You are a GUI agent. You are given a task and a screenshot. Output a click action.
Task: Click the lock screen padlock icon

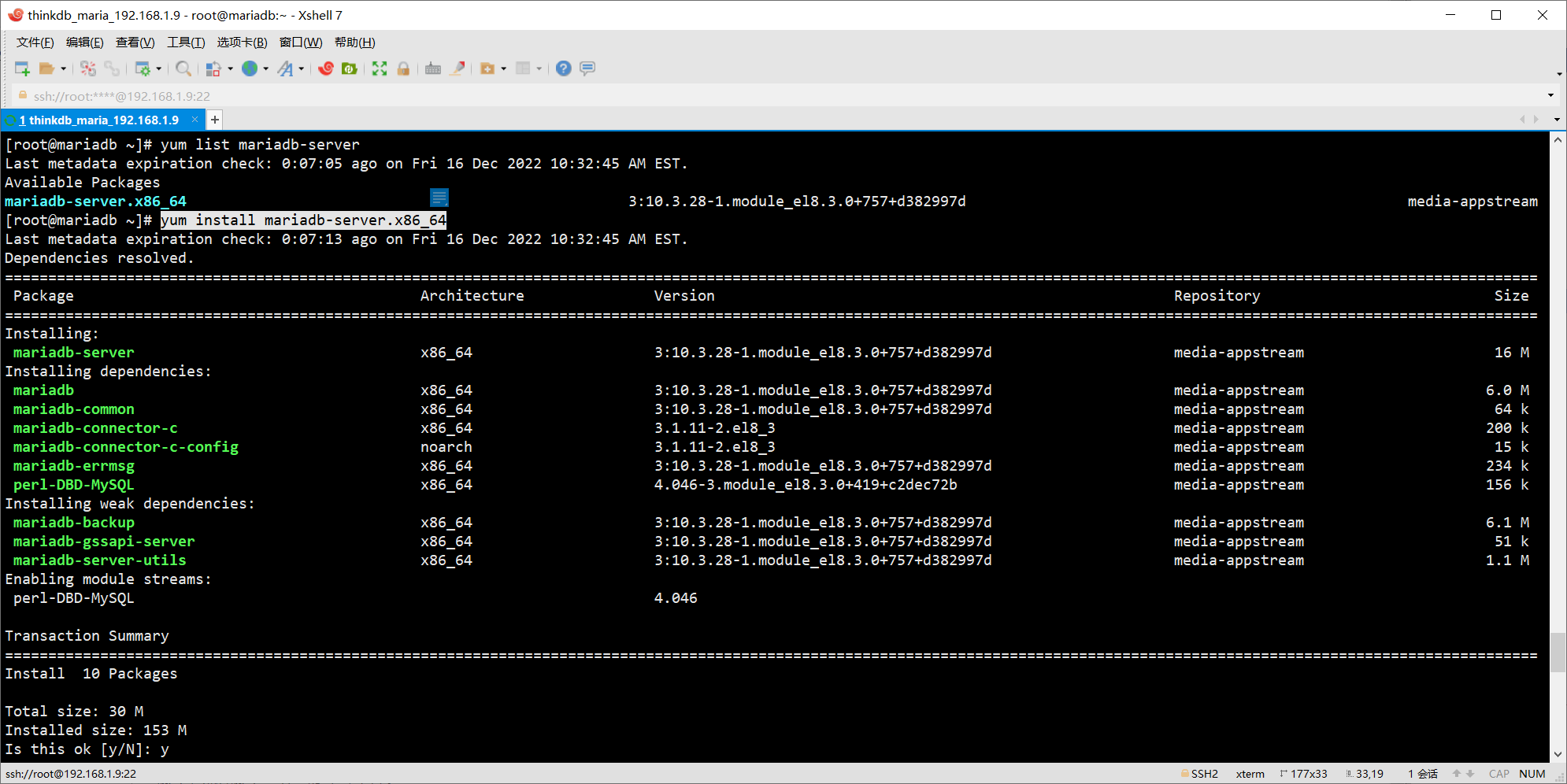tap(403, 68)
